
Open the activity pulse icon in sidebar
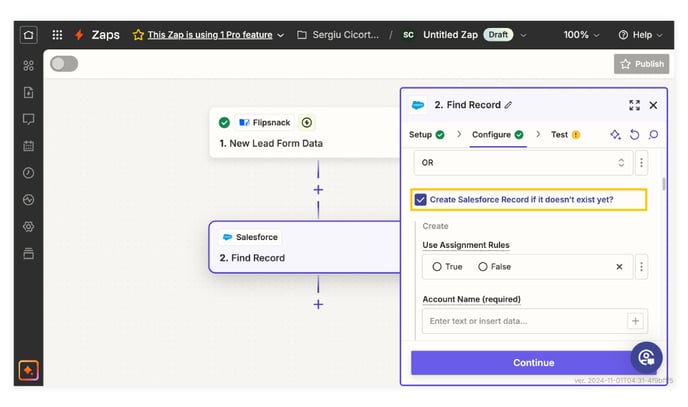(29, 200)
